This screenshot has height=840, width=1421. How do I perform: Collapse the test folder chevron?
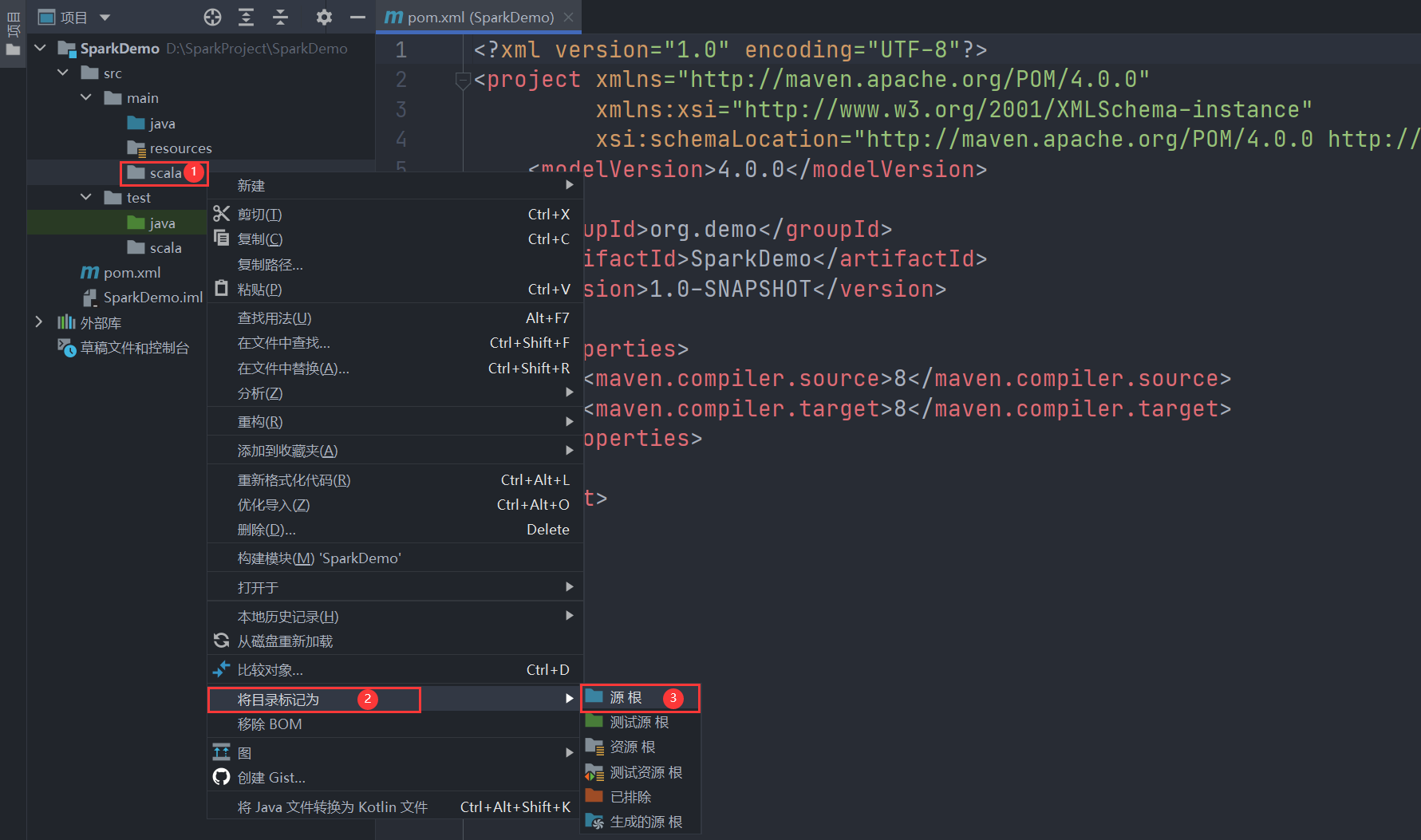(x=86, y=197)
